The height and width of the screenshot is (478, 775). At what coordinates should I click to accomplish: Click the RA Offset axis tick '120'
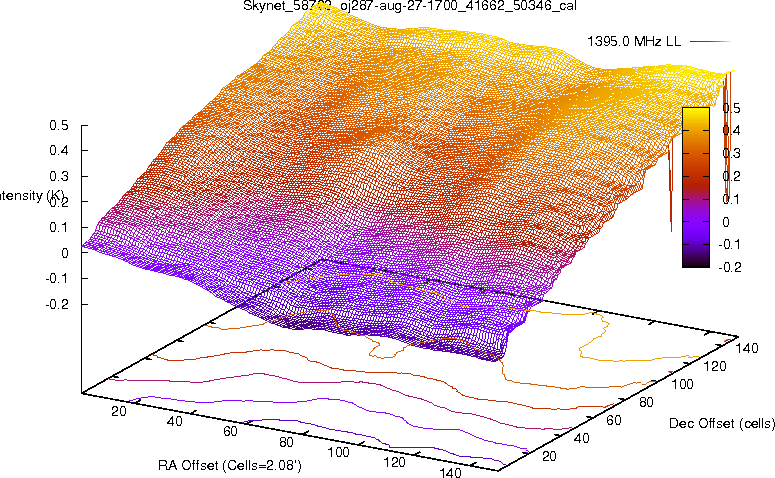click(394, 462)
